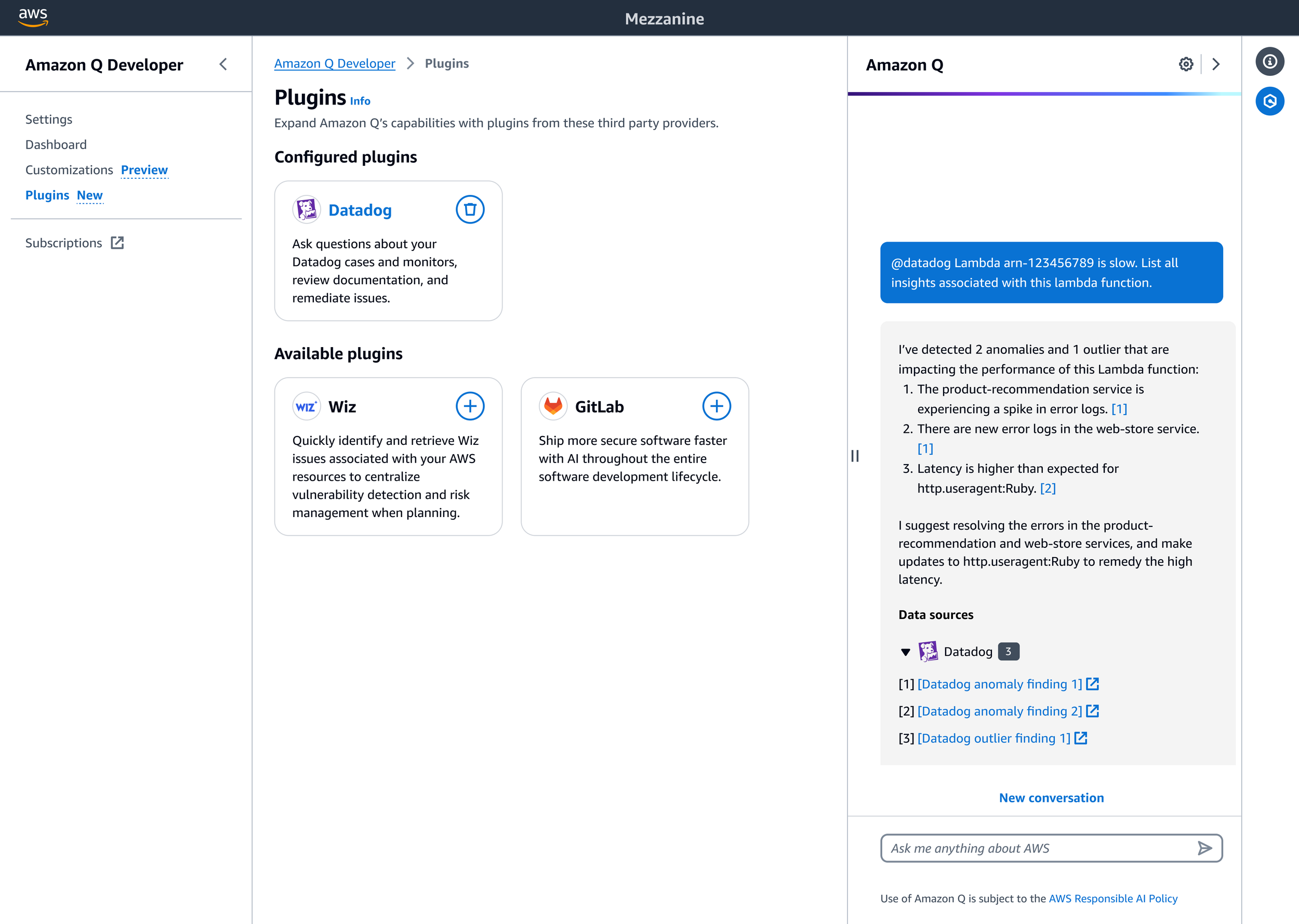Image resolution: width=1299 pixels, height=924 pixels.
Task: Open Settings in the side navigation
Action: coord(49,120)
